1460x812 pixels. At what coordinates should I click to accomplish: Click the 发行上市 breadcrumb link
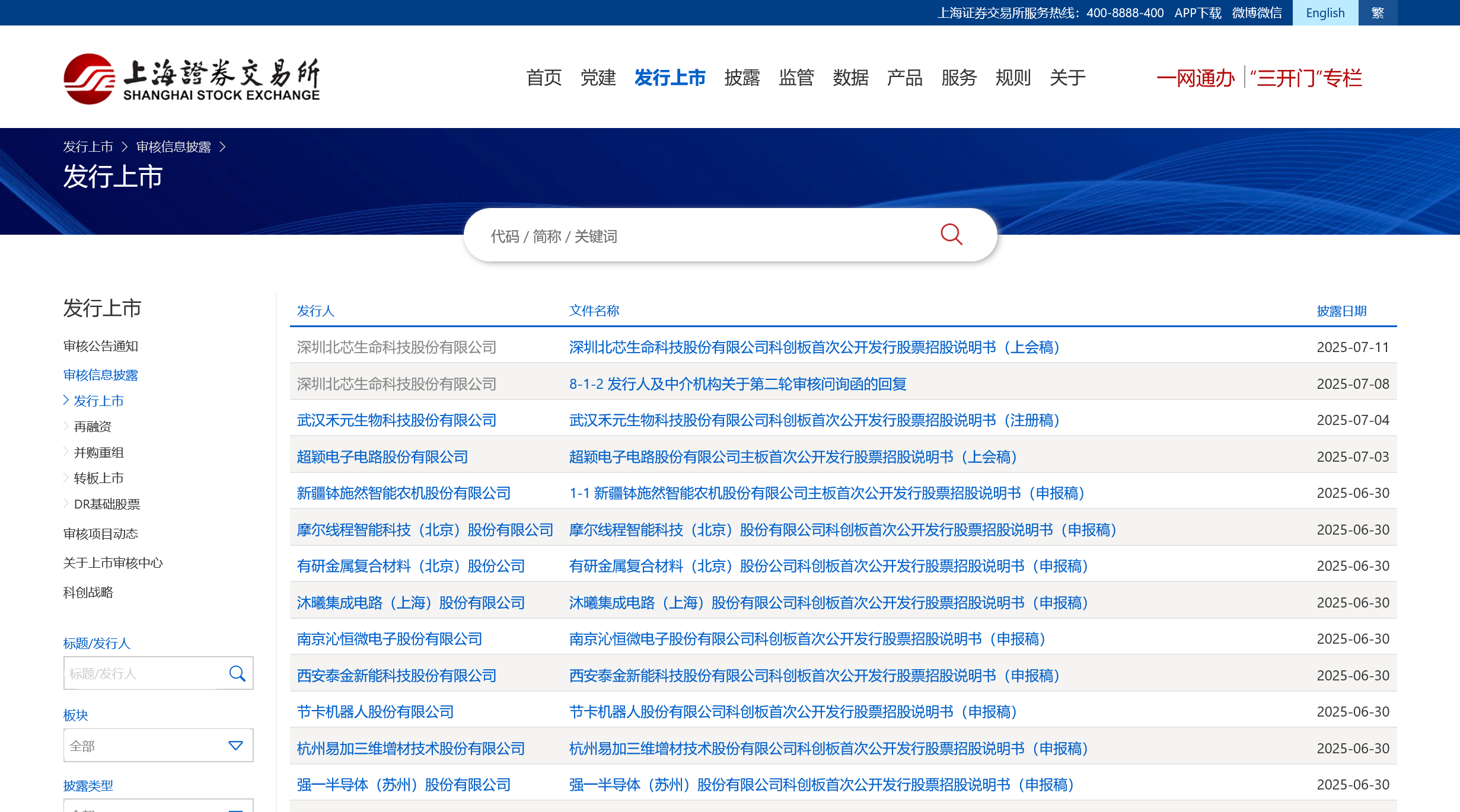click(88, 147)
